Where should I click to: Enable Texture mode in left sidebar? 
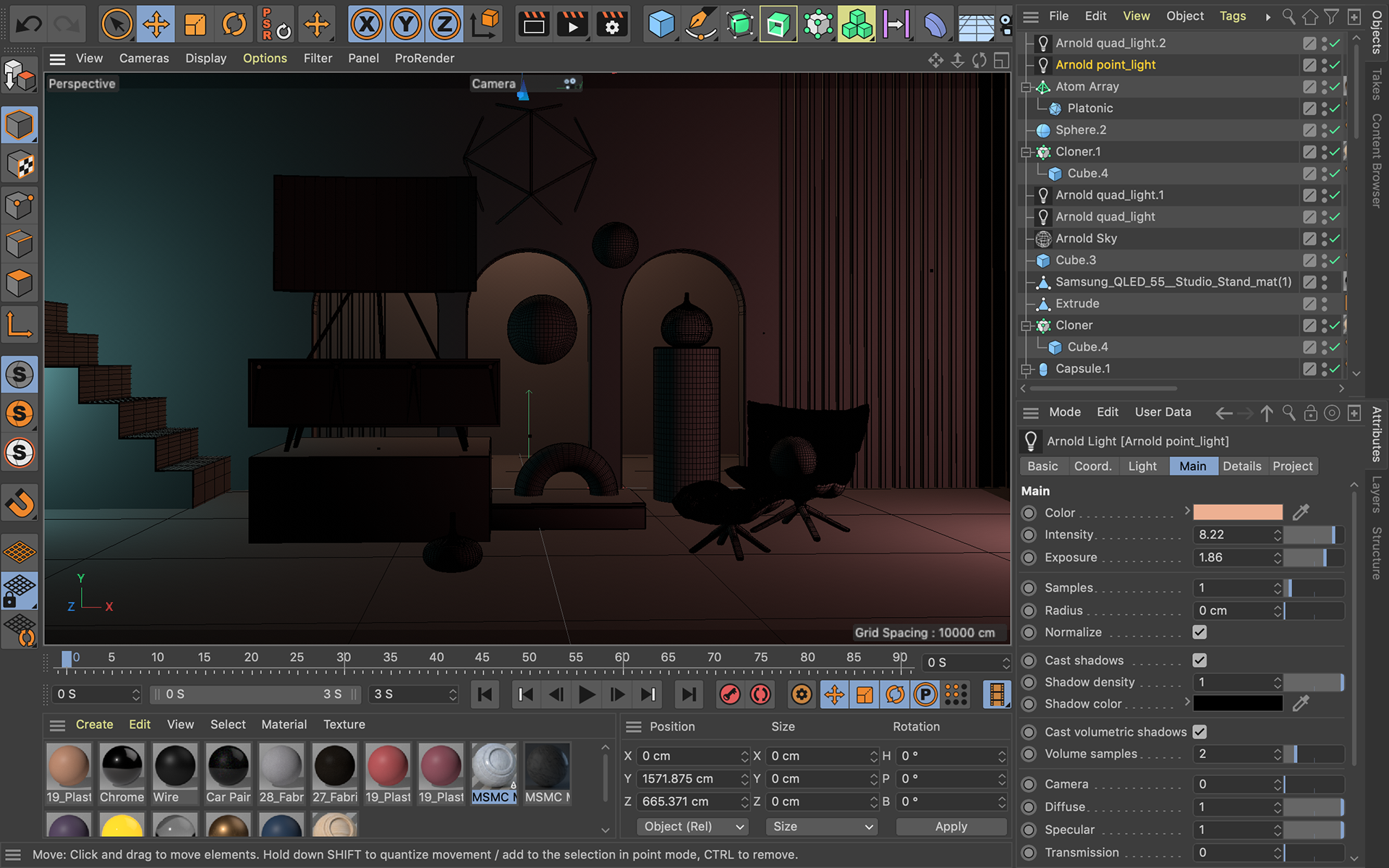20,166
